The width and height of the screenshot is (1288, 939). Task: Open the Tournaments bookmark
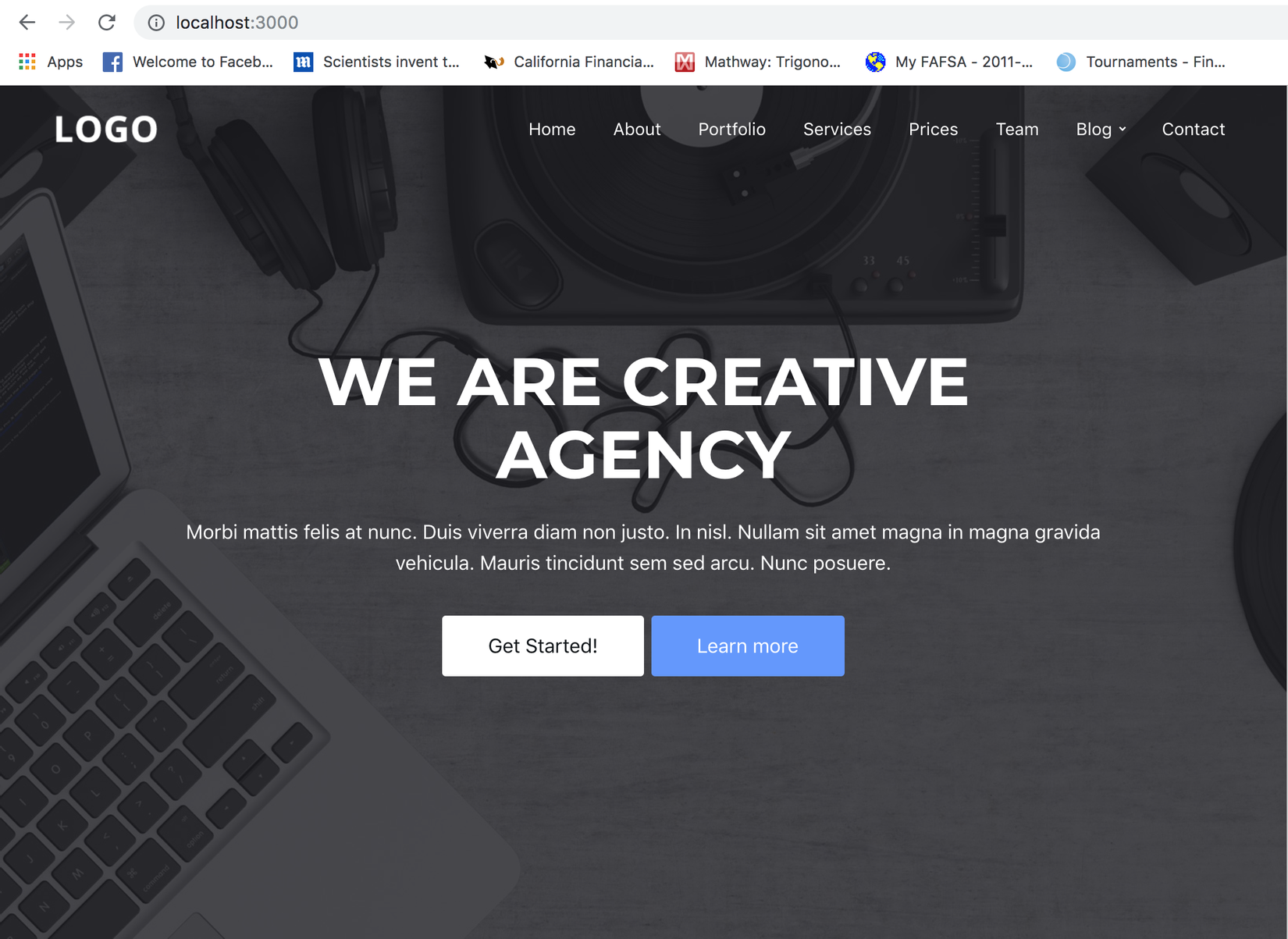[1140, 62]
